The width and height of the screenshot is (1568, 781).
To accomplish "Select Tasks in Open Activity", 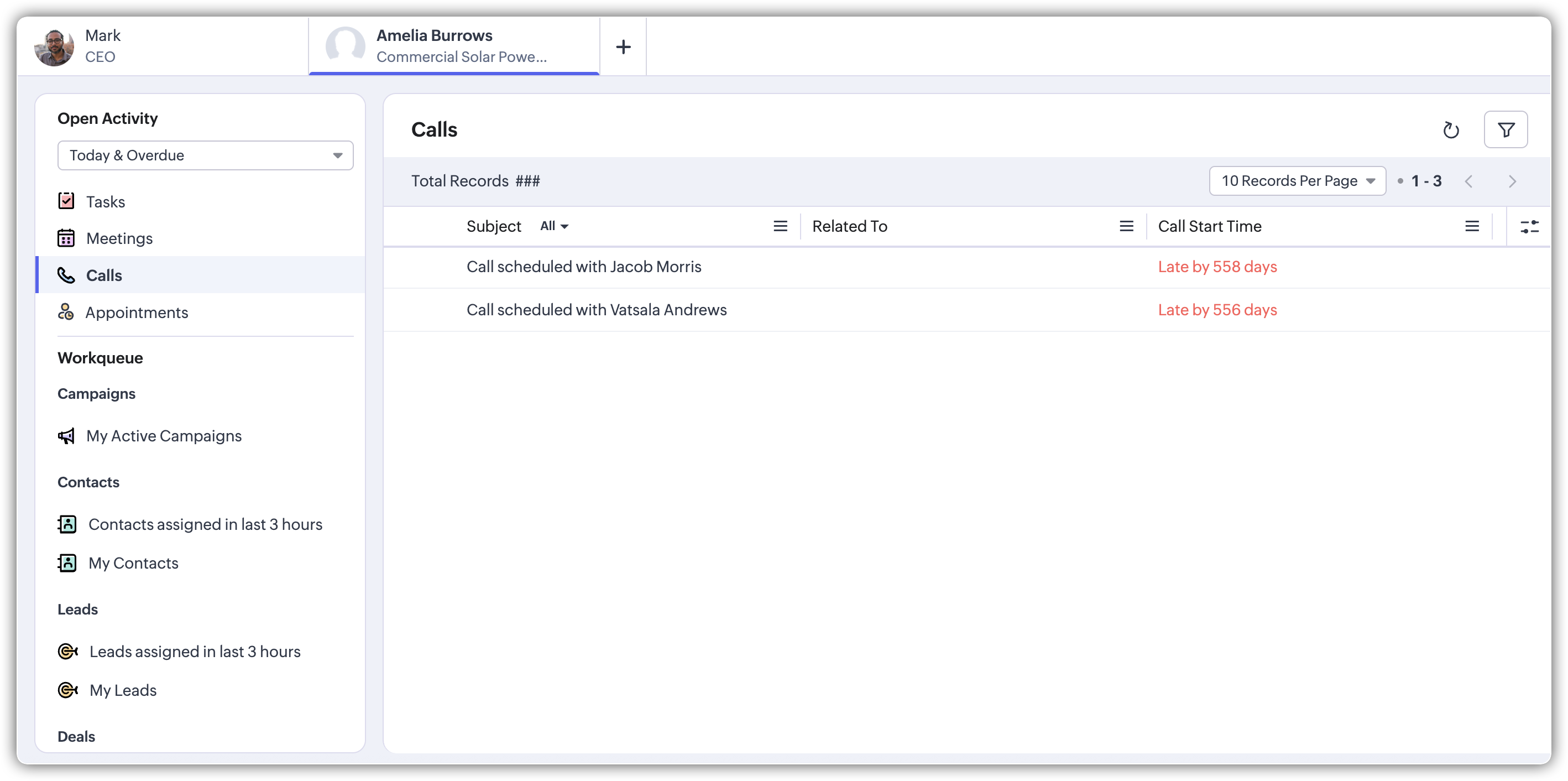I will 105,201.
